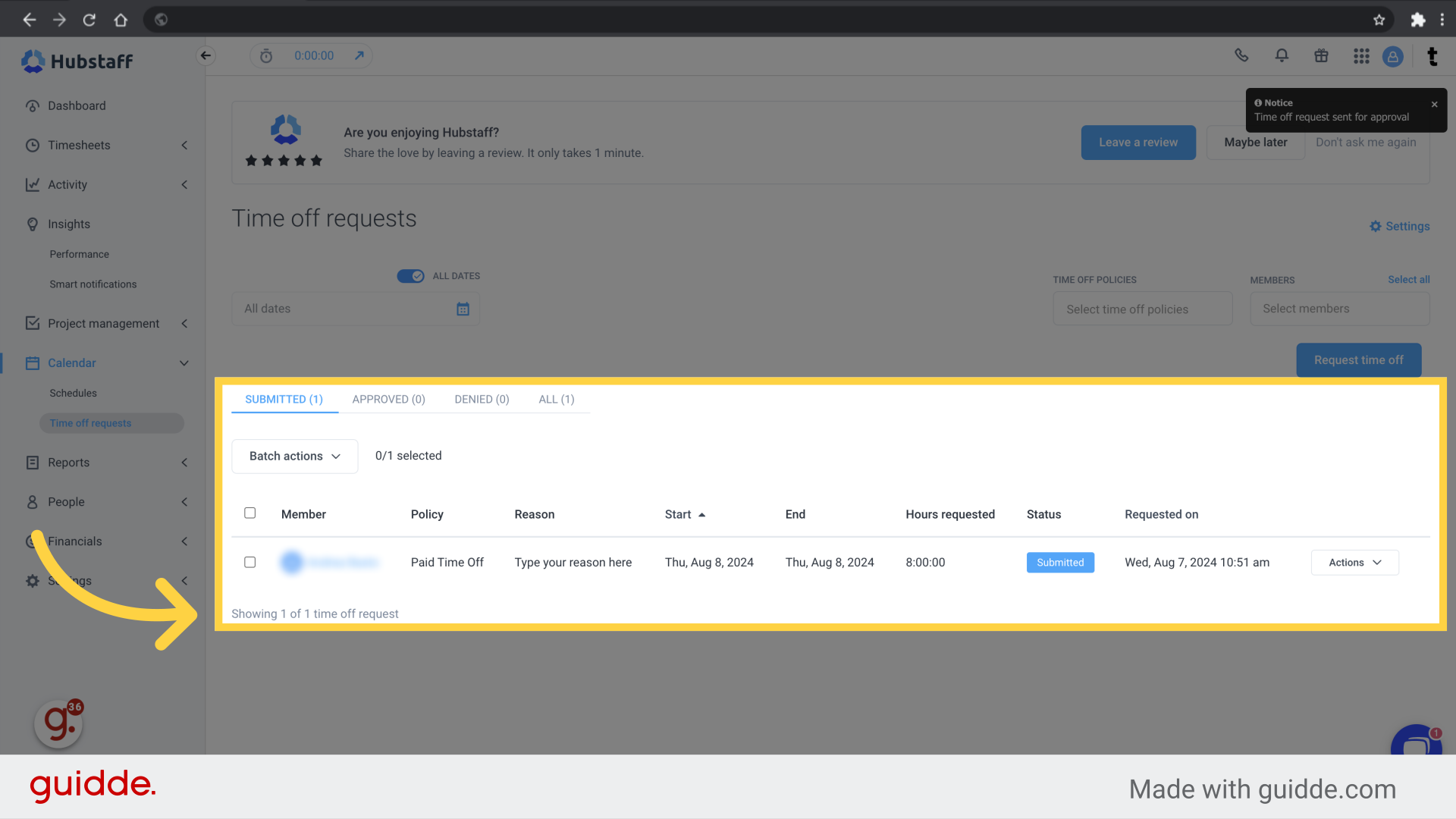Click the timer stopwatch icon
This screenshot has height=819, width=1456.
[266, 56]
